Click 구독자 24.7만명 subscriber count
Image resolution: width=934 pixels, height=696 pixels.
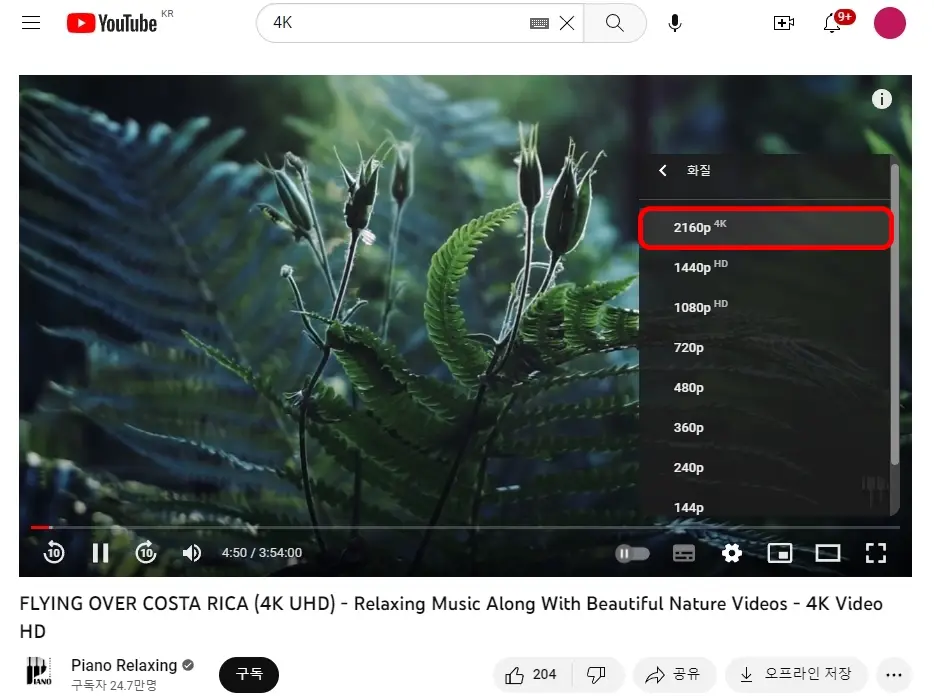click(x=114, y=685)
